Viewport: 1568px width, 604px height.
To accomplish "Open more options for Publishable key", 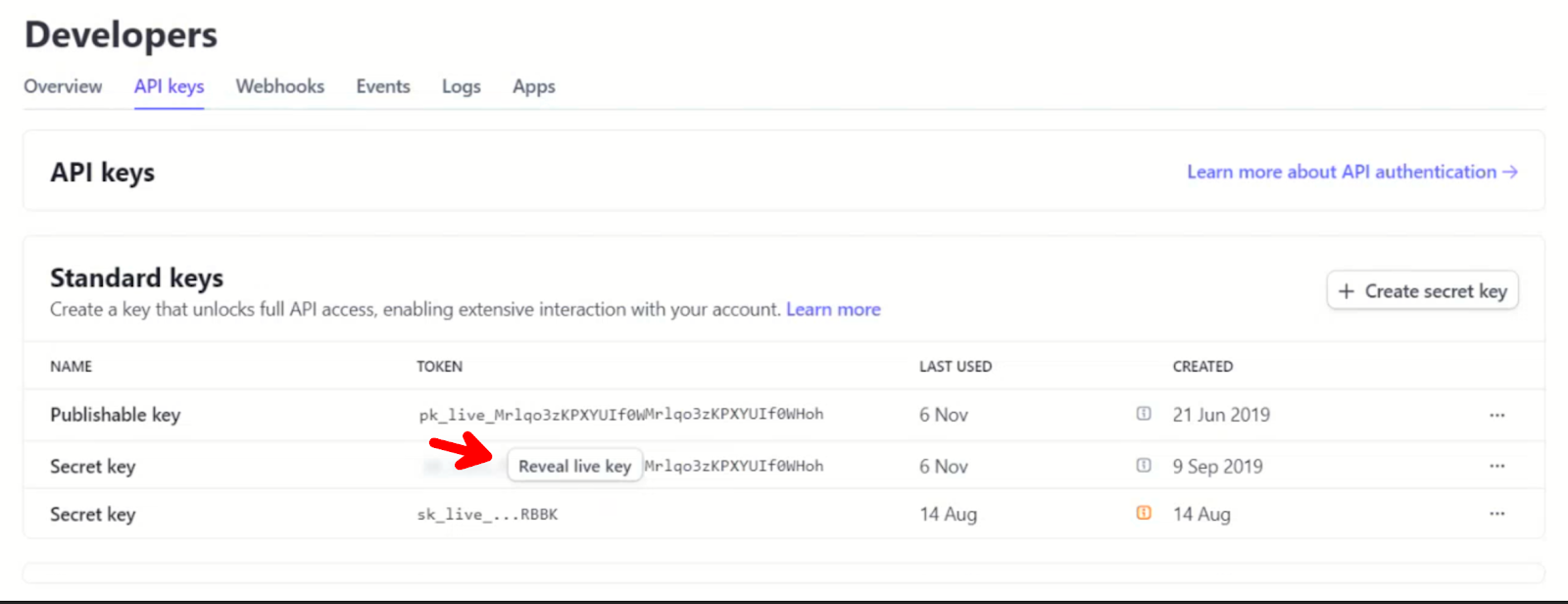I will tap(1496, 415).
